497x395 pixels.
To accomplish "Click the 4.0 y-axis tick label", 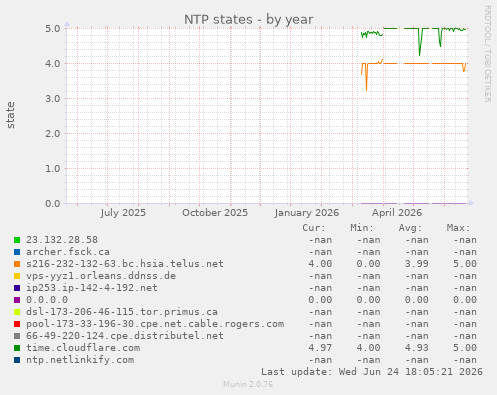I will [53, 63].
